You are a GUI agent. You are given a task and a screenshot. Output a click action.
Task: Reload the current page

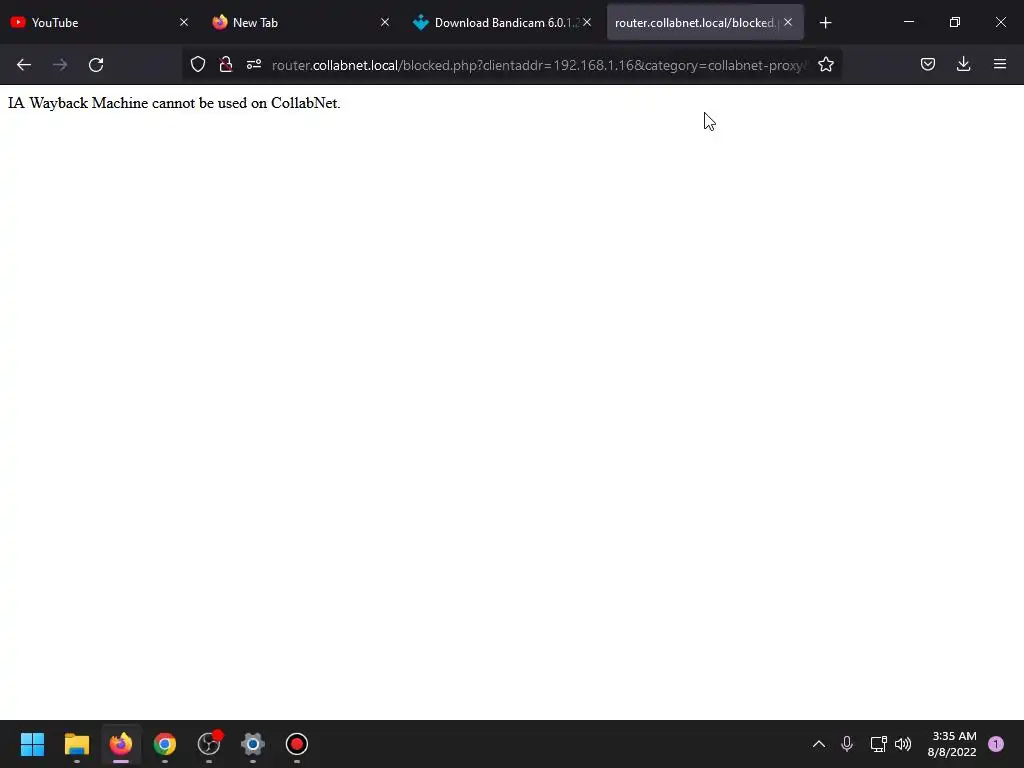click(96, 65)
